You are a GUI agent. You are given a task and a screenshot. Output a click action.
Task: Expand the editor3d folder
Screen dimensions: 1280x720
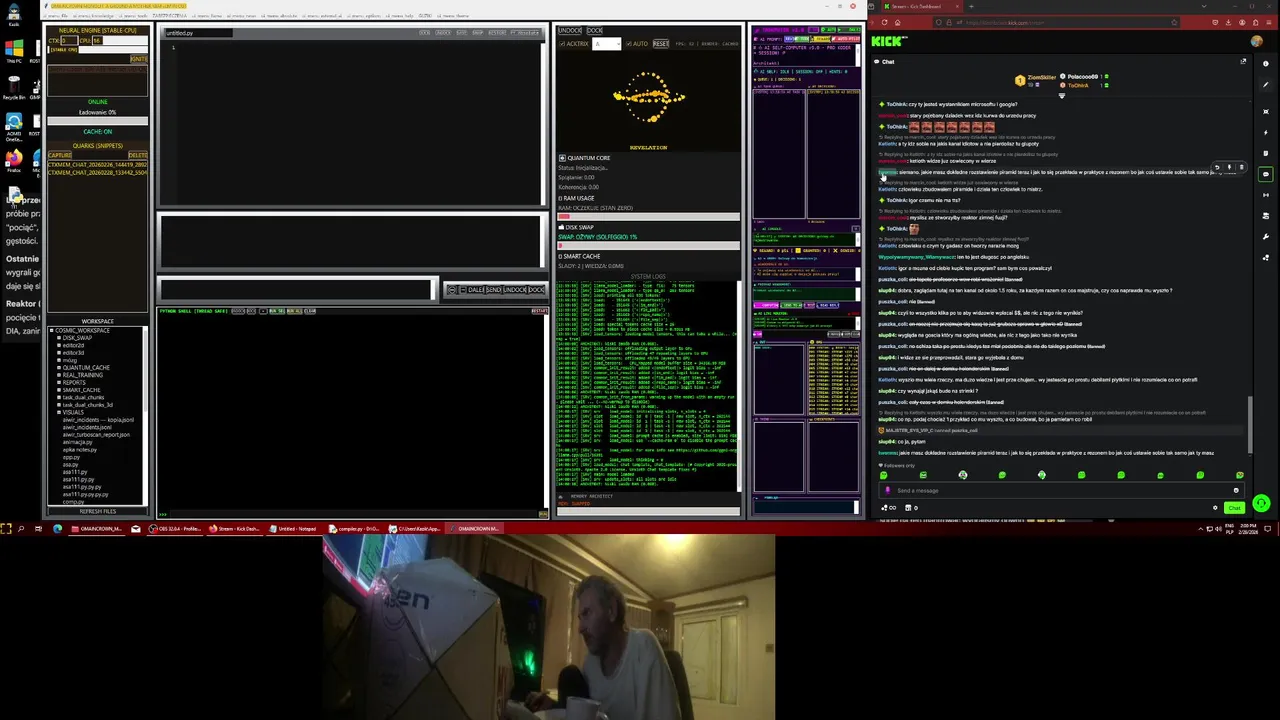coord(59,353)
